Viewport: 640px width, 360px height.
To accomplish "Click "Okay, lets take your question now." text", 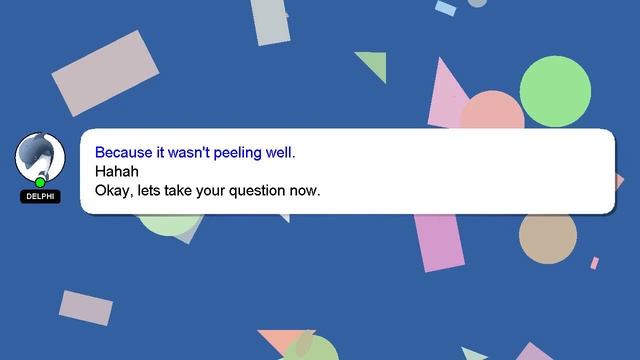I will 207,191.
